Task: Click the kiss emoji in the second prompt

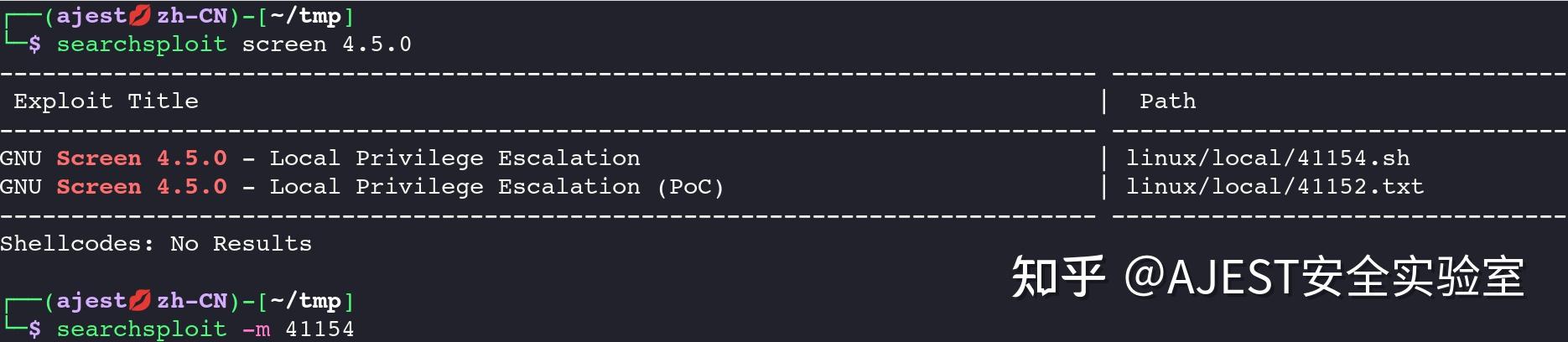Action: click(140, 301)
